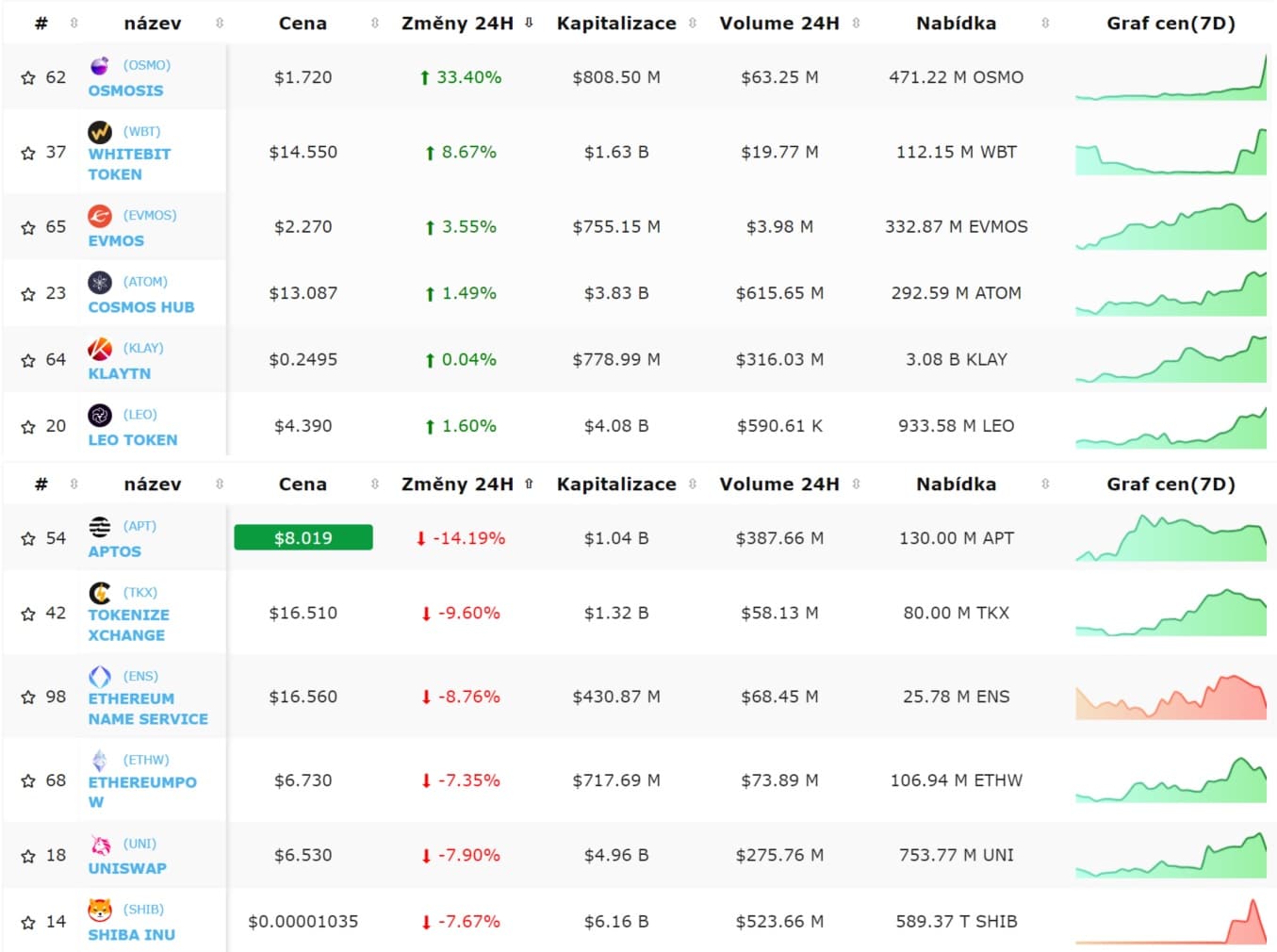View the Osmosis 7-day price chart
Image resolution: width=1277 pixels, height=952 pixels.
point(1171,77)
